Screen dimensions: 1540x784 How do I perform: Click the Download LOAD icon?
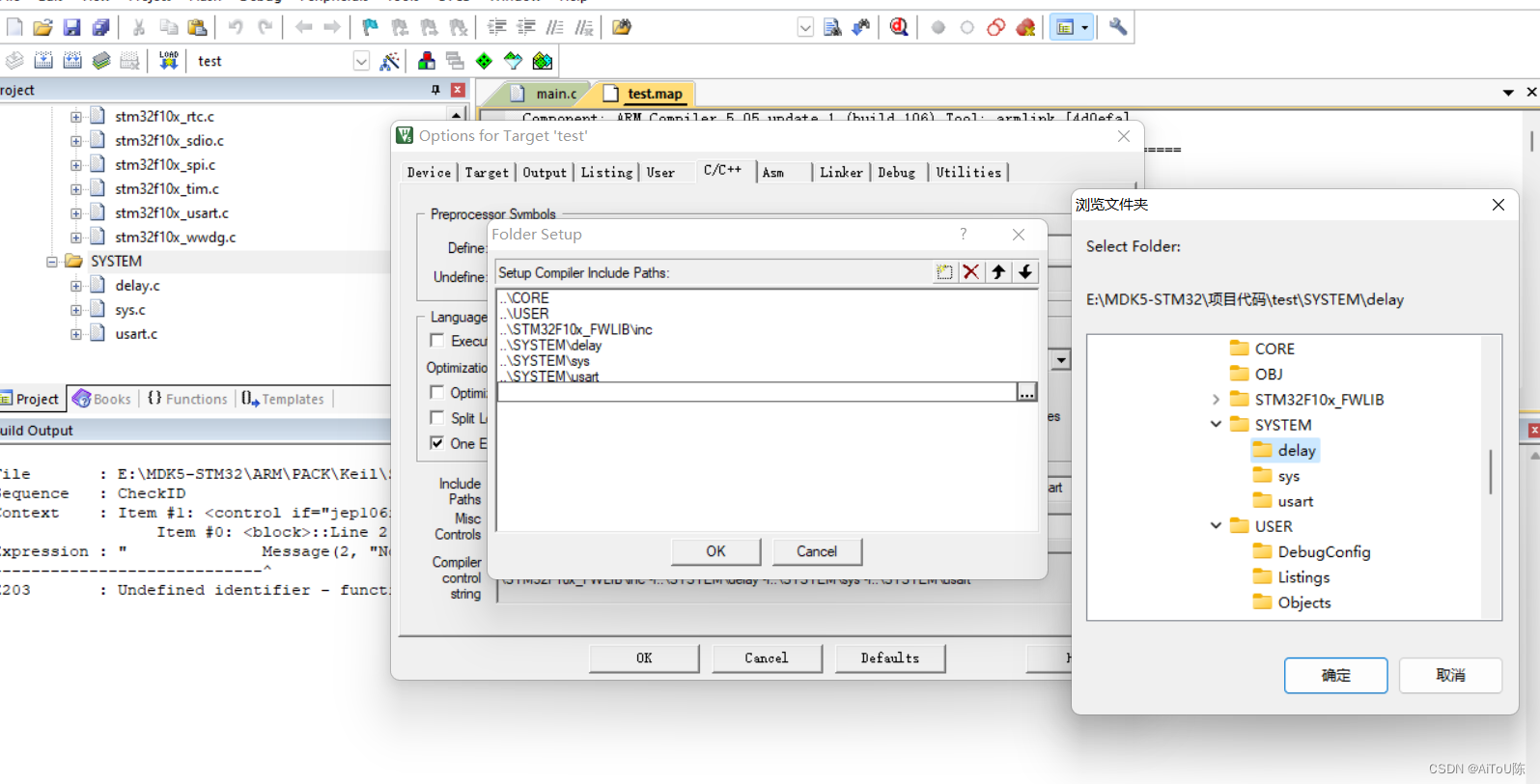(x=169, y=61)
